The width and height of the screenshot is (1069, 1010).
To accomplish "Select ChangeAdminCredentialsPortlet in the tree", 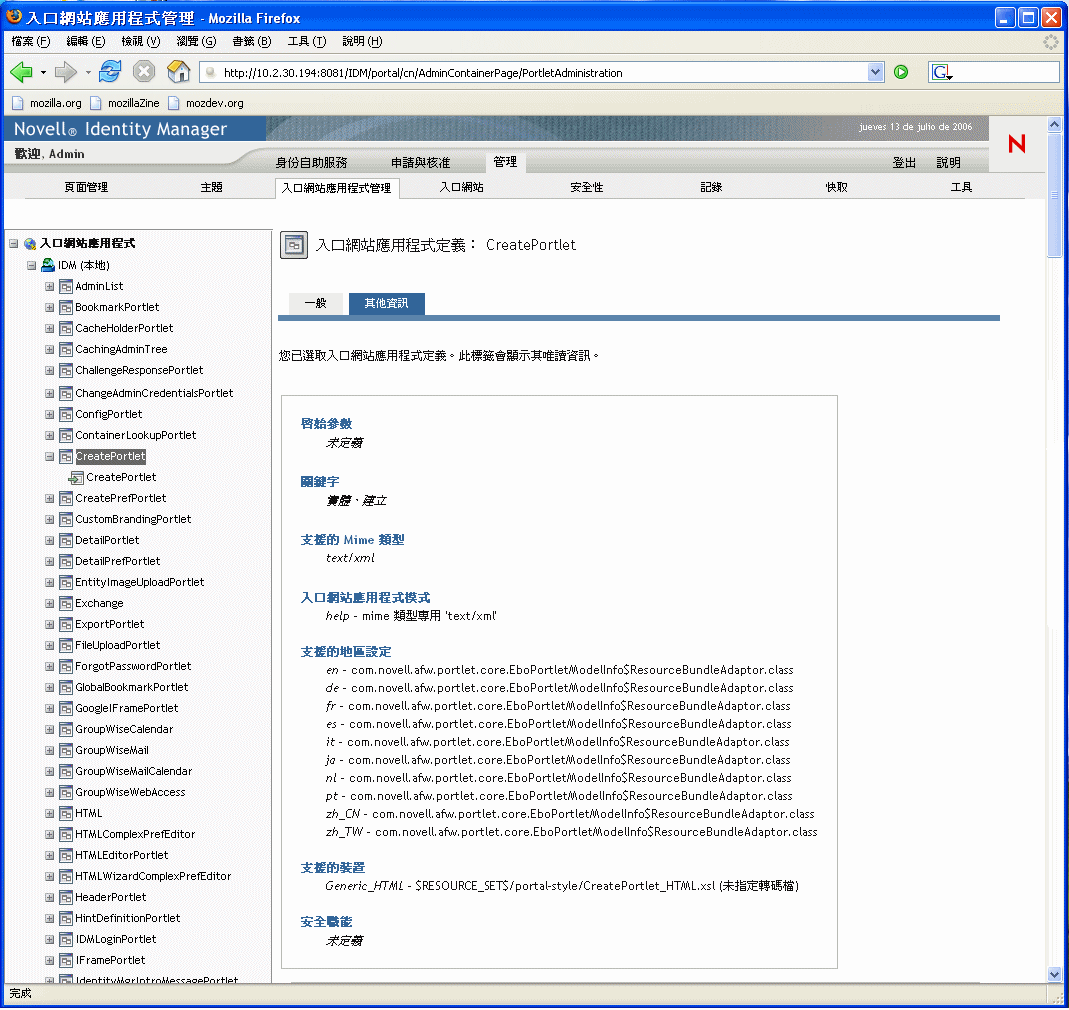I will 154,393.
